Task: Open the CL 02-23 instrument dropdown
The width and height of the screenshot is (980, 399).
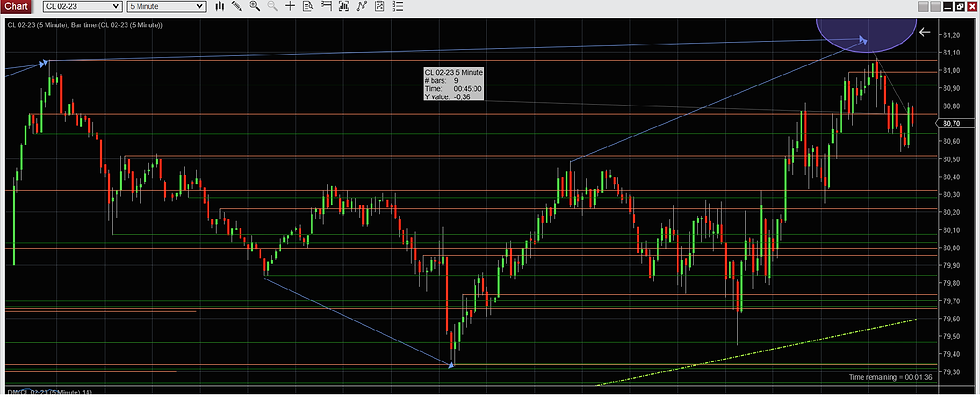Action: (x=82, y=6)
